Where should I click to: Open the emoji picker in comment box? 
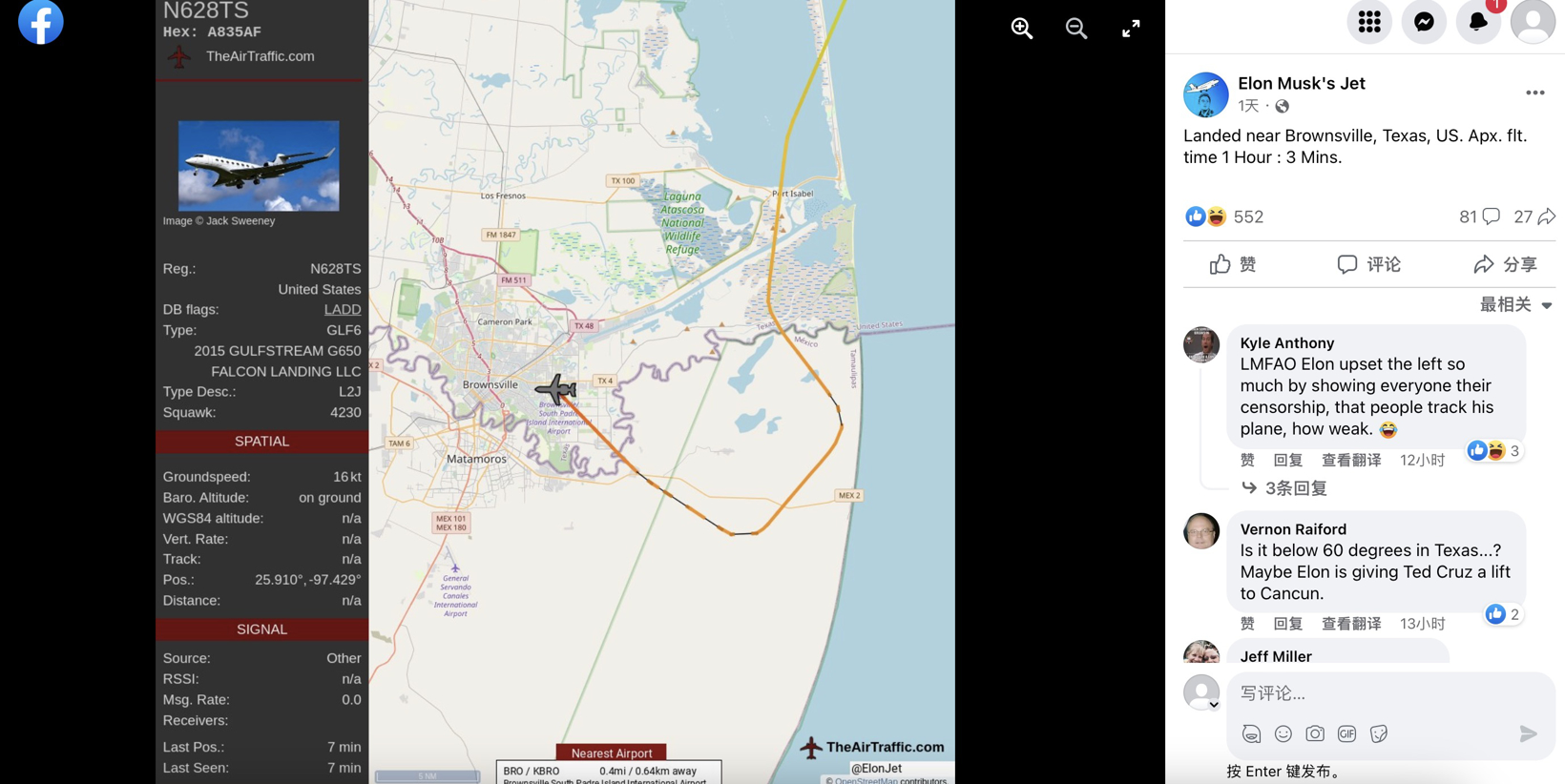click(1283, 733)
